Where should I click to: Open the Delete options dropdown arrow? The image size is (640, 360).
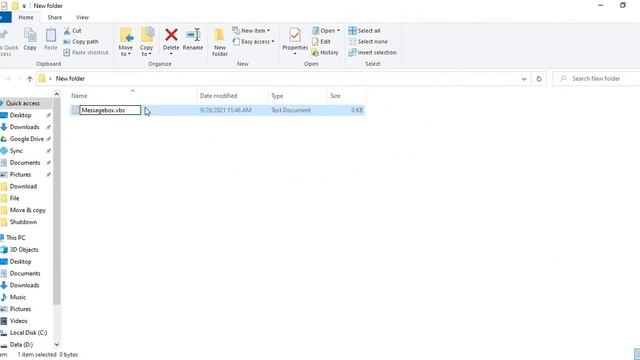coord(171,54)
